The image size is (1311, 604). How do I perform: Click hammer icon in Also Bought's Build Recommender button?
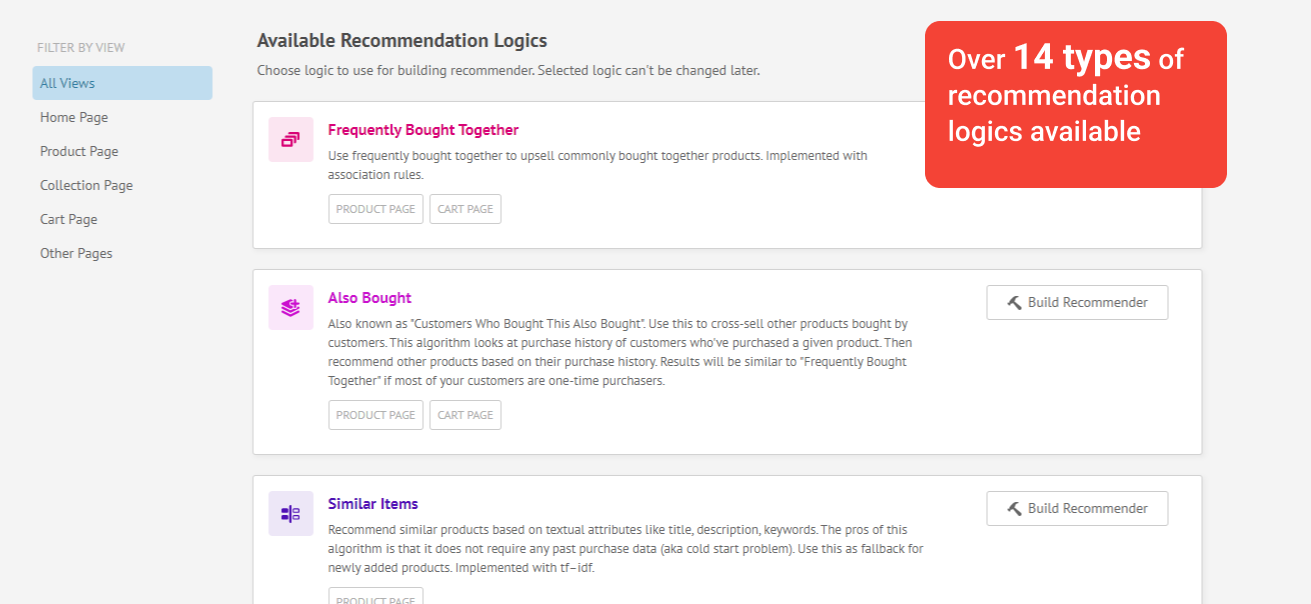[1014, 303]
